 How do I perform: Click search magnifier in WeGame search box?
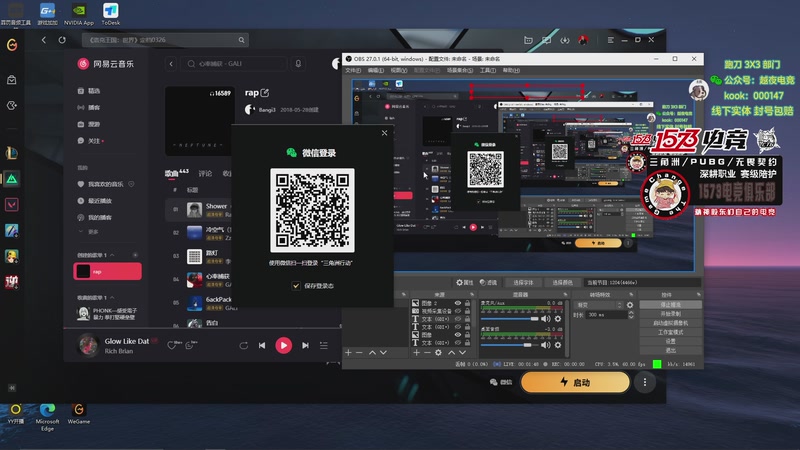pos(241,40)
